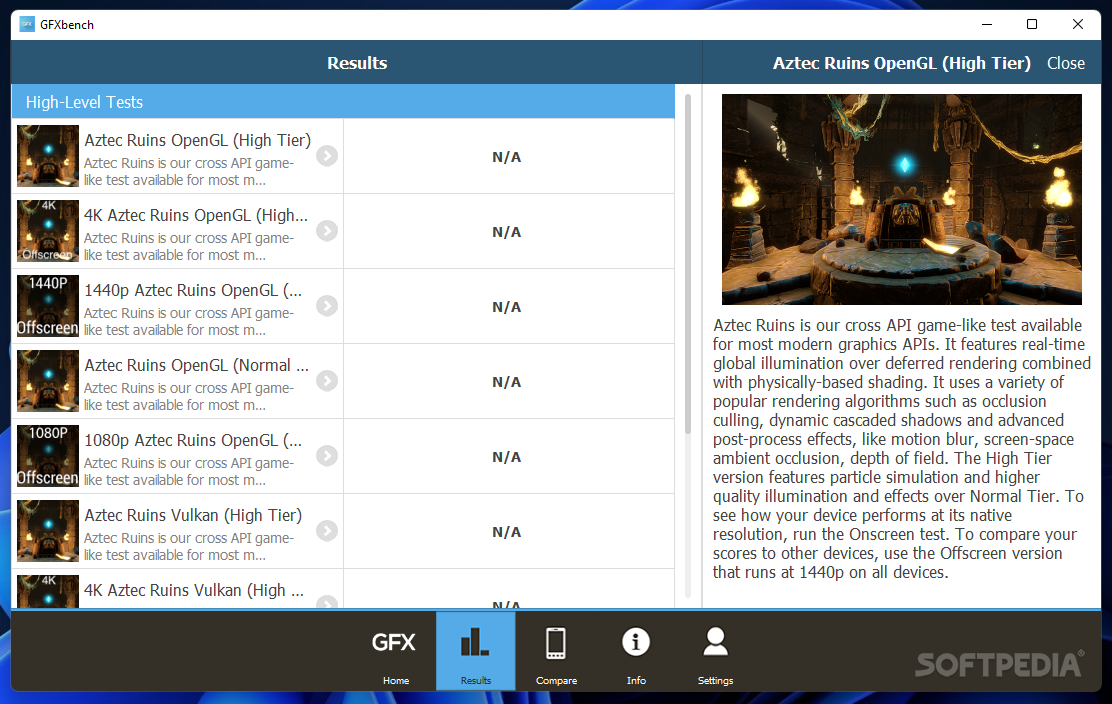Click the large Aztec Ruins preview image
1112x704 pixels.
[901, 199]
